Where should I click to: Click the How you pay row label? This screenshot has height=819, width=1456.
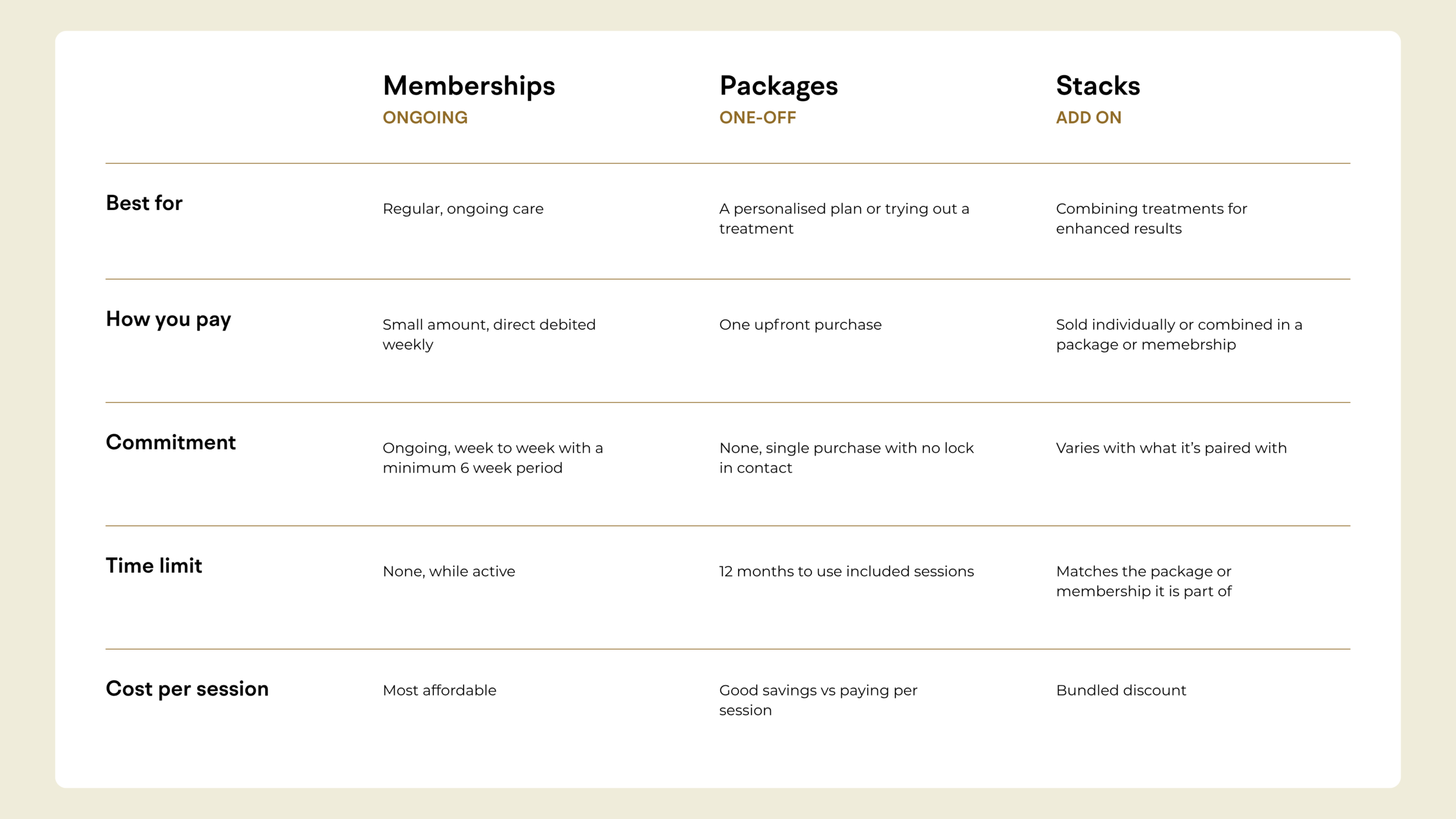pos(168,320)
